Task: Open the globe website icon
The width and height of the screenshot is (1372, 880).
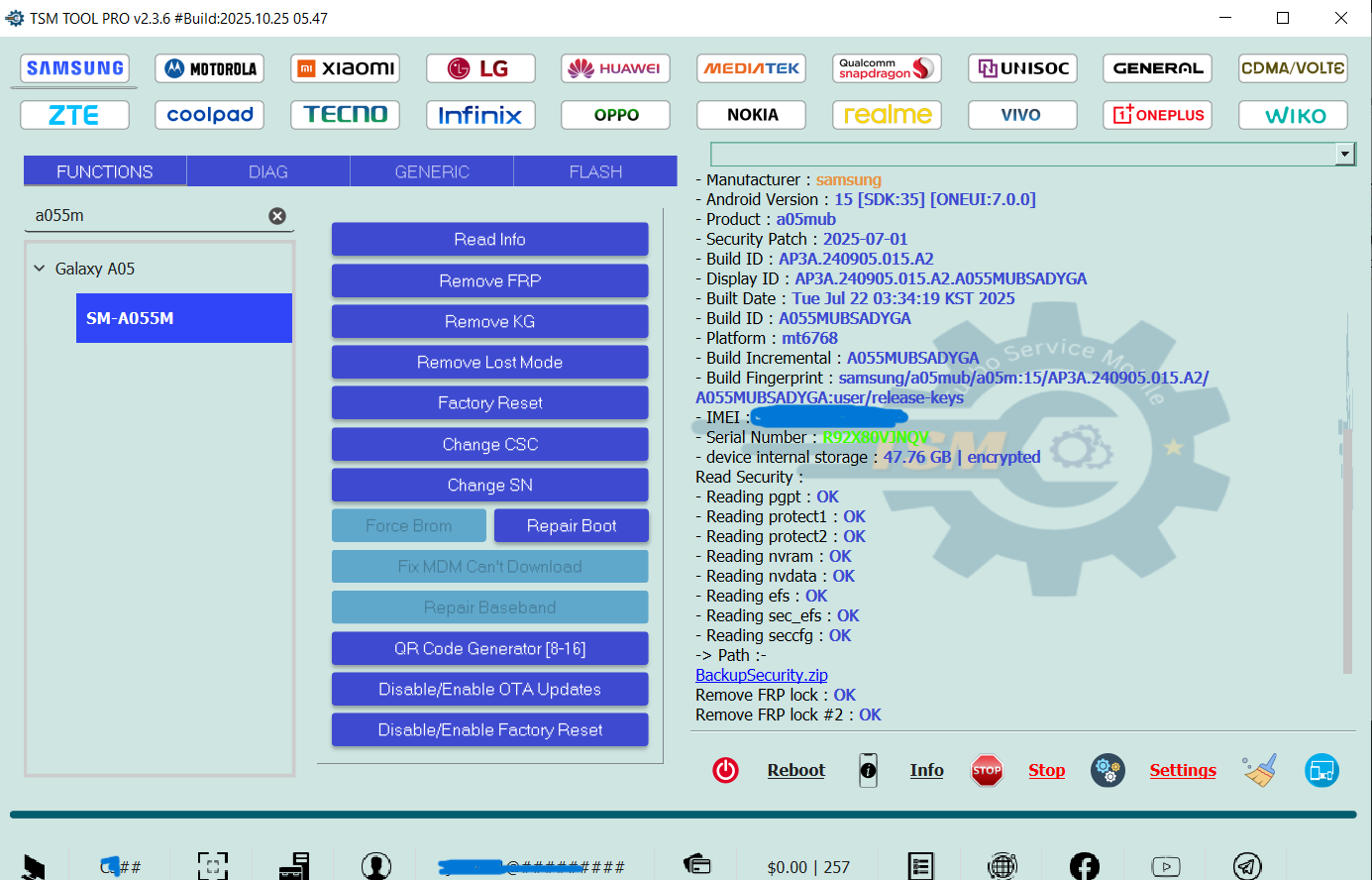Action: 1003,866
